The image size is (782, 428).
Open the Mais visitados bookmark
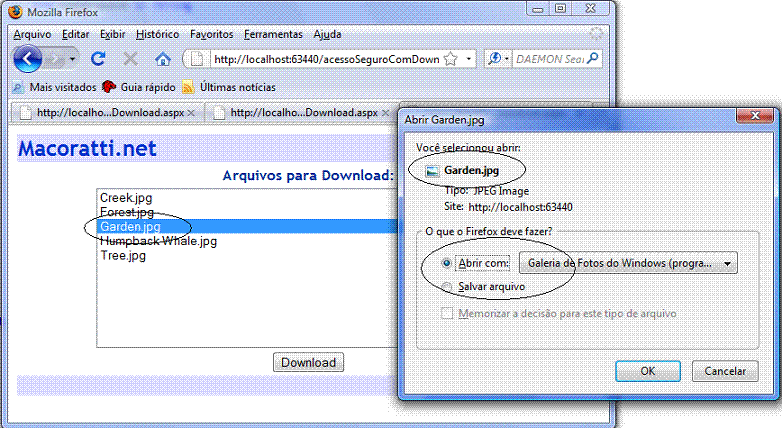(x=54, y=87)
